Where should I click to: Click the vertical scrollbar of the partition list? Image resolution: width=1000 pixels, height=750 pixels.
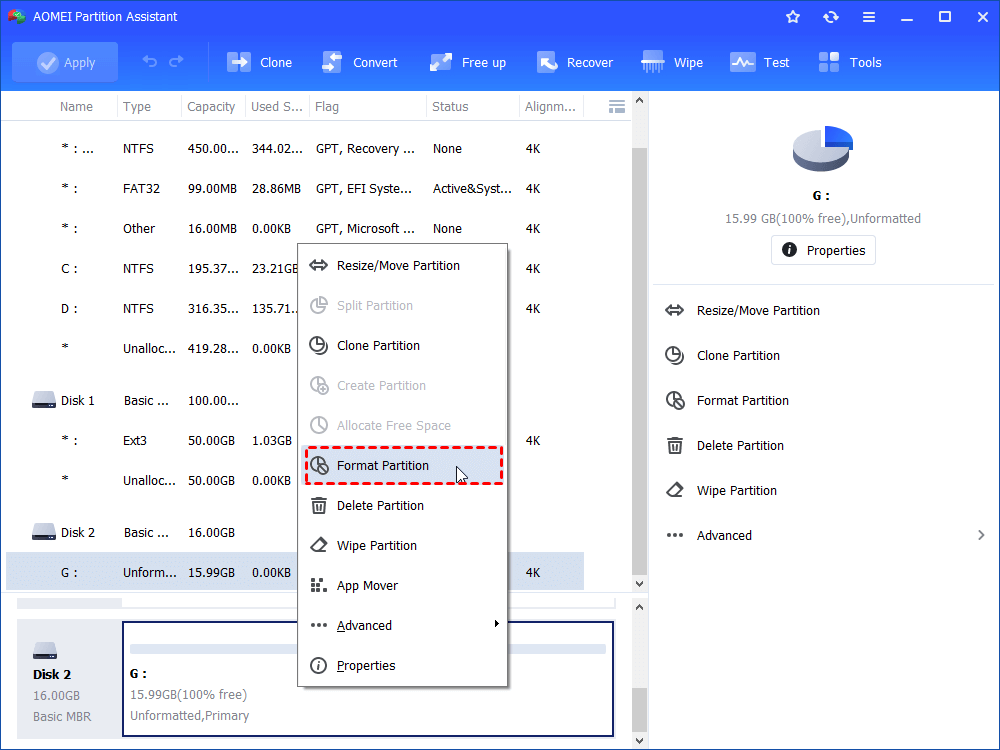(x=638, y=350)
